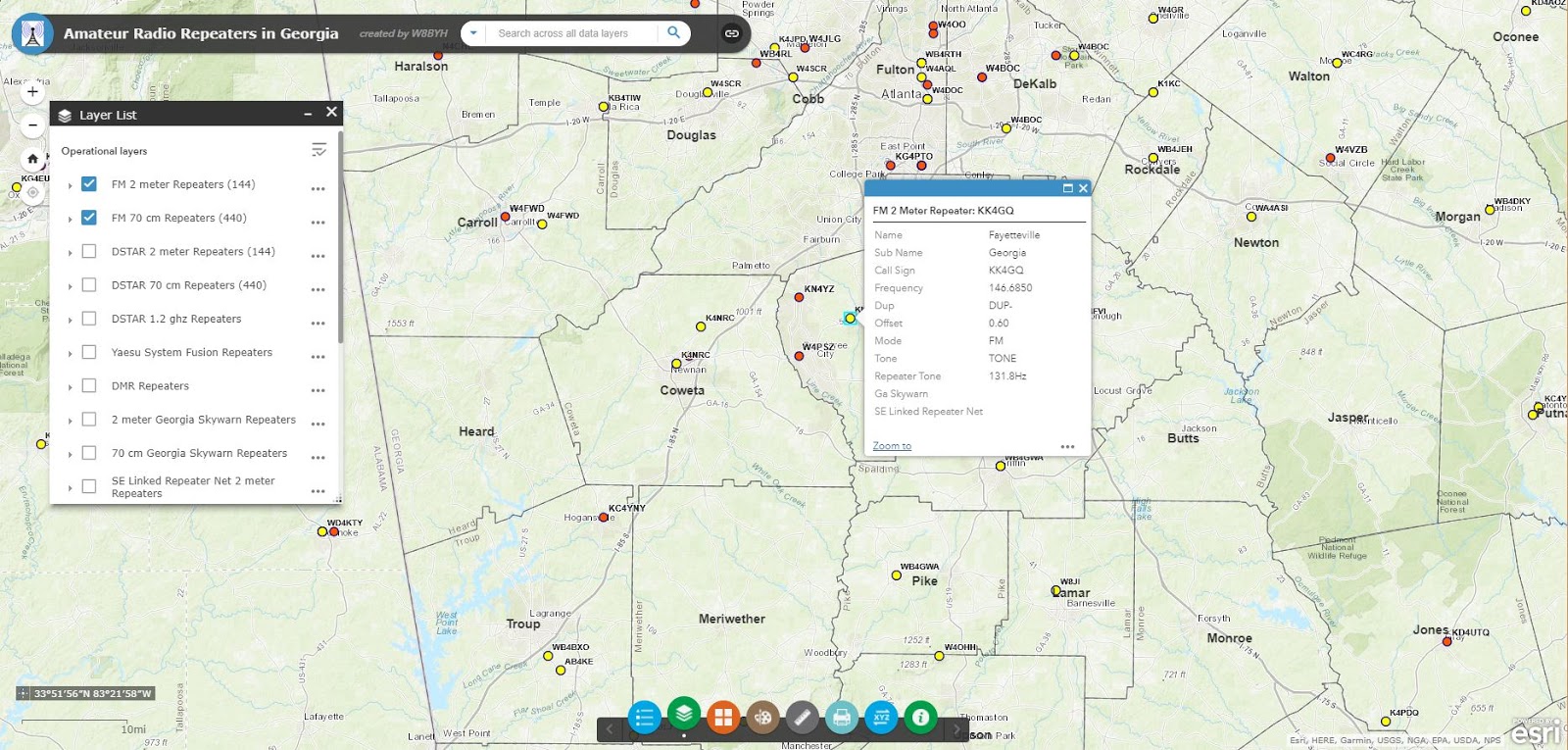Screen dimensions: 1568x750
Task: Open the Print widget
Action: coord(841,718)
